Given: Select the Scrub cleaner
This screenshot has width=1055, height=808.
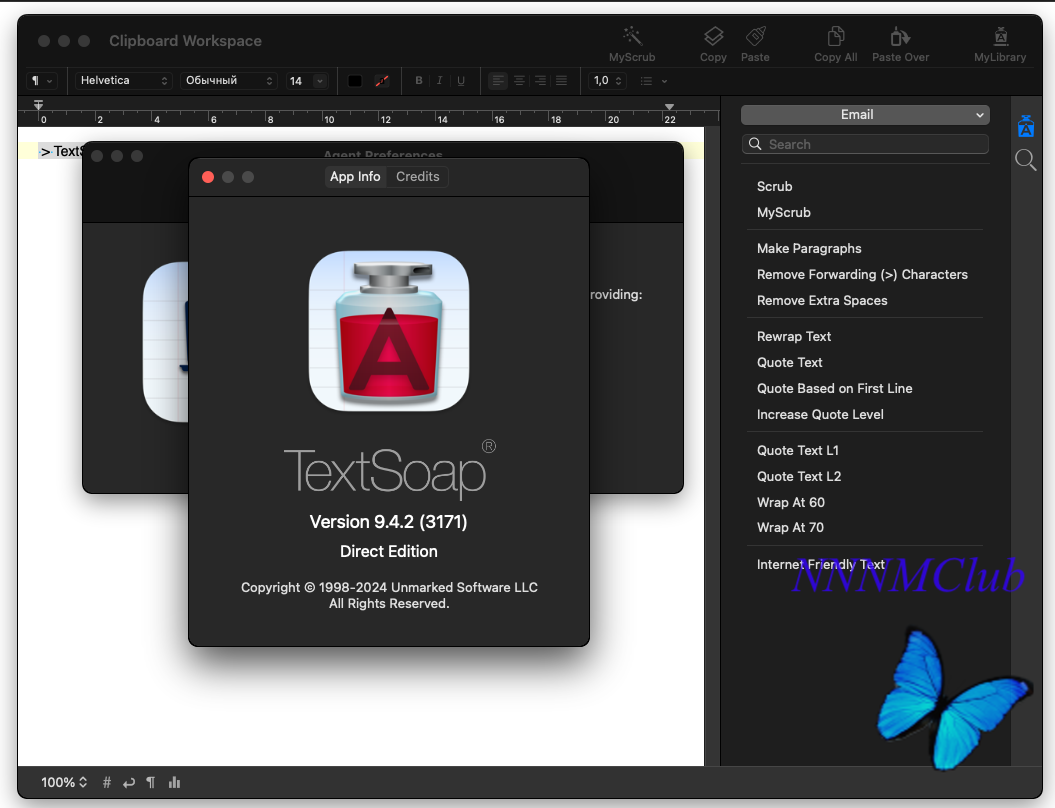Looking at the screenshot, I should click(774, 186).
